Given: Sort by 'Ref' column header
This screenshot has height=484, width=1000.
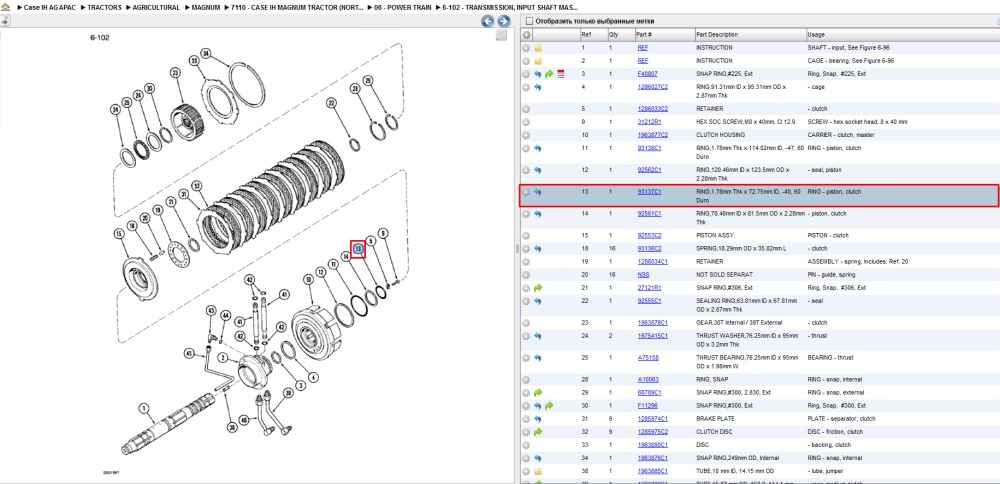Looking at the screenshot, I should click(x=594, y=34).
